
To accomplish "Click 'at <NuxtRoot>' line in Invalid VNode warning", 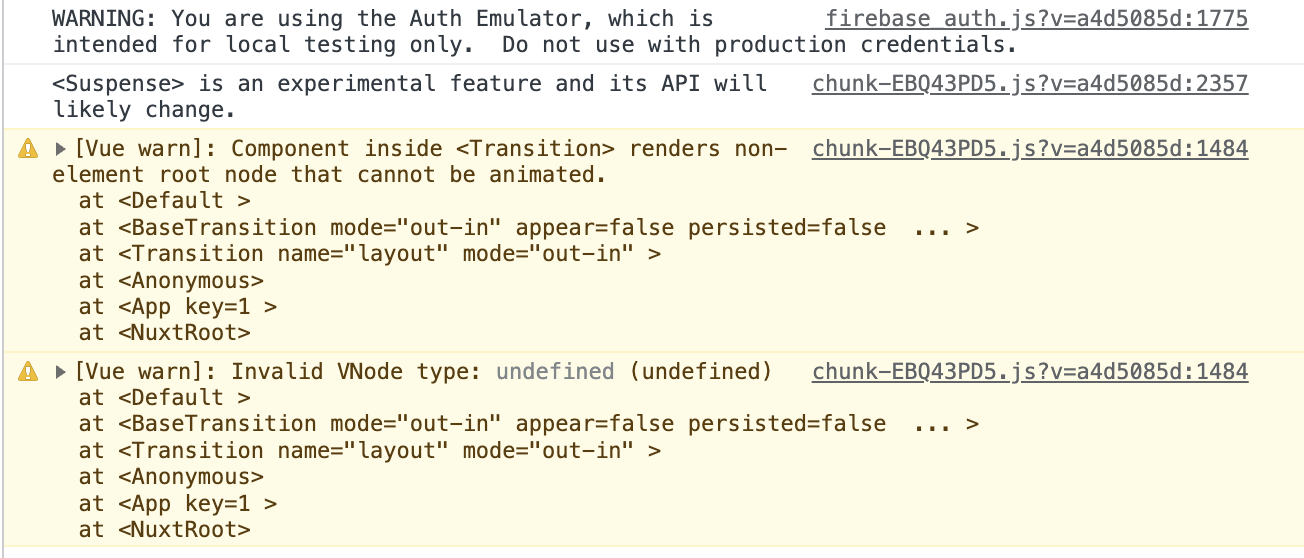I will point(165,530).
